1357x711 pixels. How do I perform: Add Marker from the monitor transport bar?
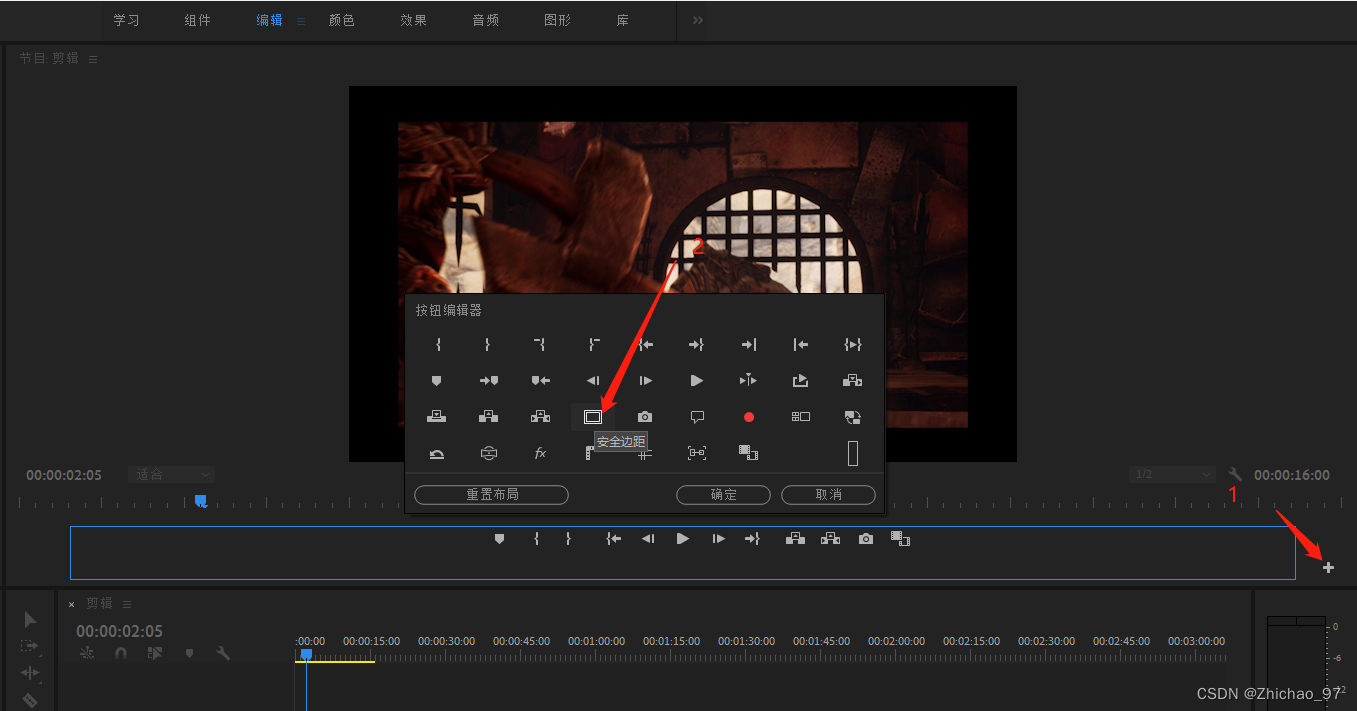(x=499, y=538)
